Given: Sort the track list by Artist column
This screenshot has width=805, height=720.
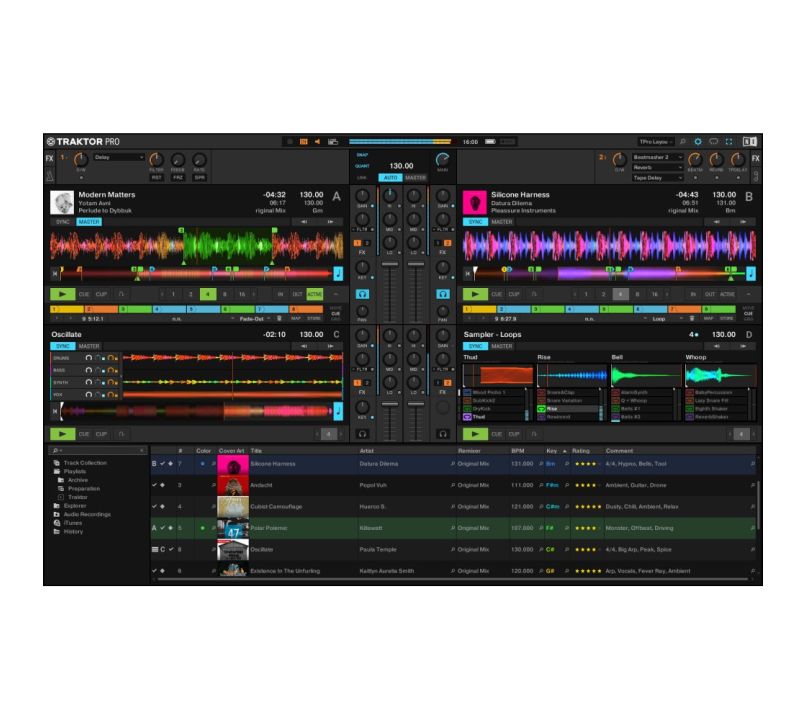Looking at the screenshot, I should pos(367,451).
